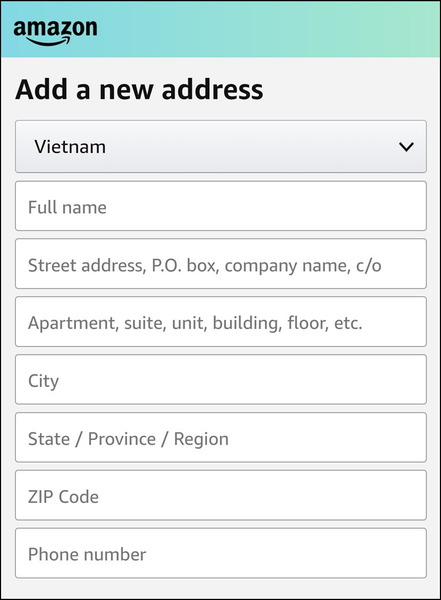Click the Apartment, suite, unit field
This screenshot has width=441, height=600.
(221, 321)
